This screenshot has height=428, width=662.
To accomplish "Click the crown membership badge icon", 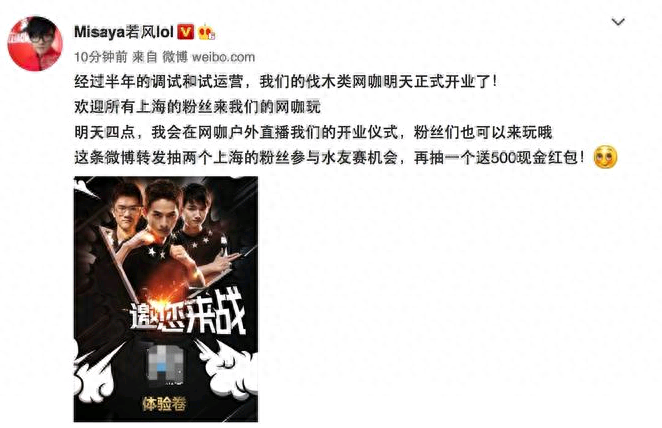I will 207,33.
